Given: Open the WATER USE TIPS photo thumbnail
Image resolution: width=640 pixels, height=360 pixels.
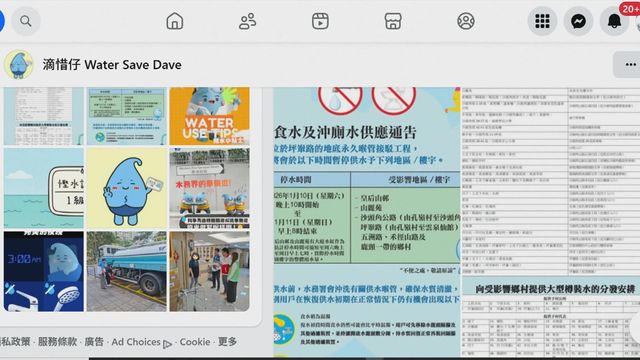Looking at the screenshot, I should pyautogui.click(x=209, y=116).
